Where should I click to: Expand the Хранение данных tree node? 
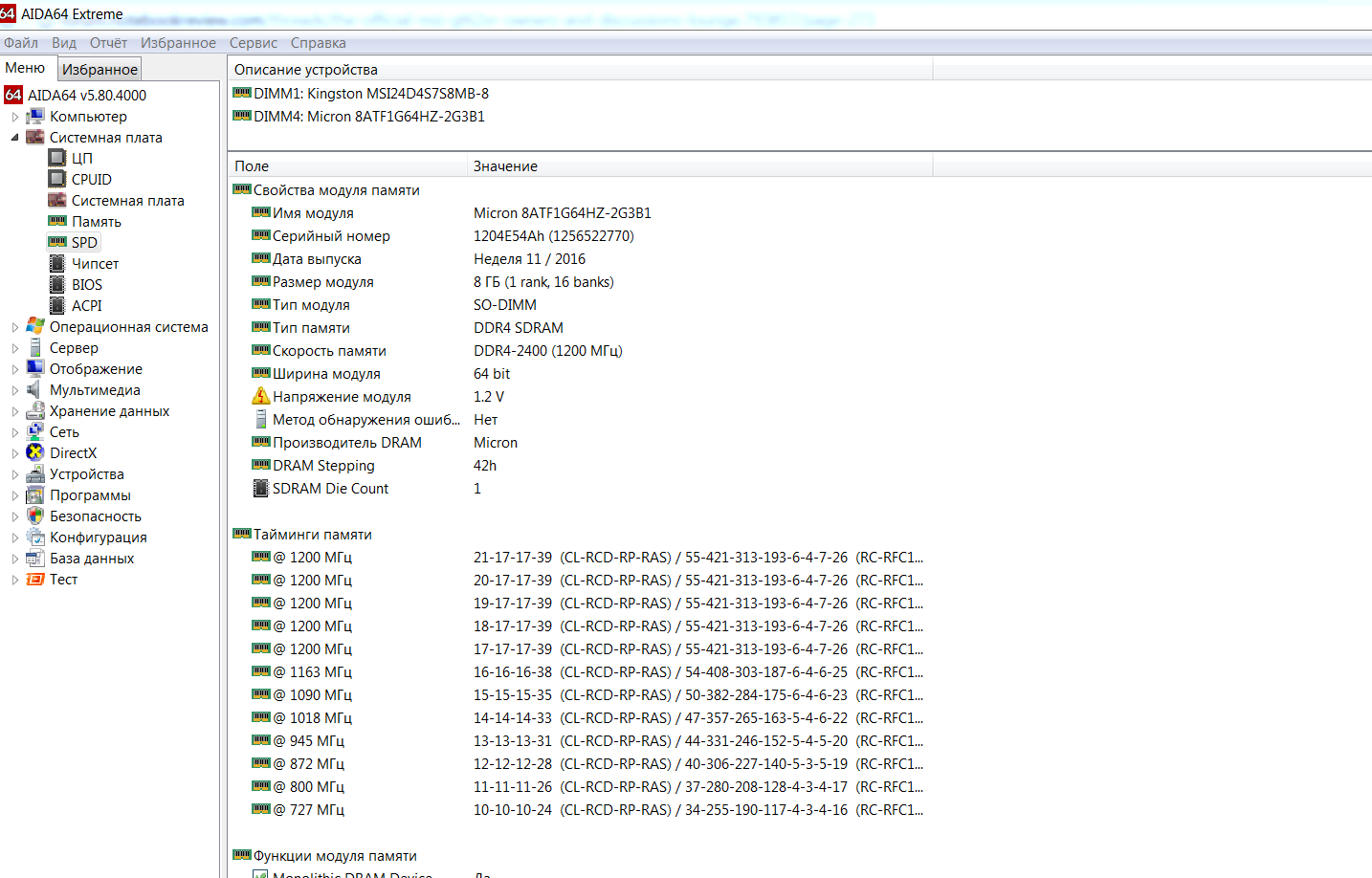[14, 411]
